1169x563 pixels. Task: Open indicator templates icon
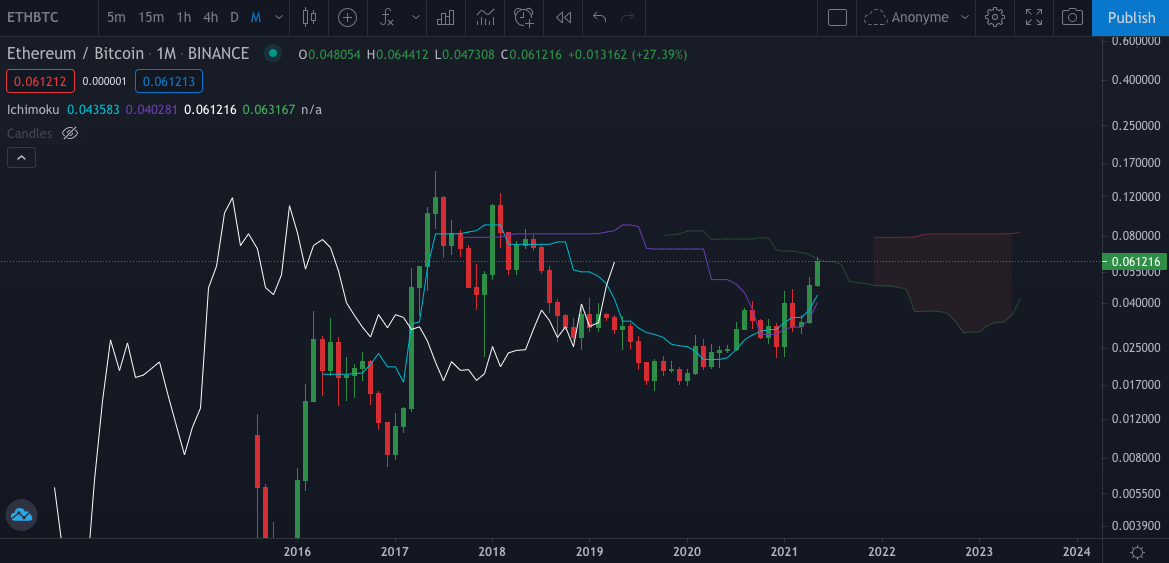tap(485, 17)
